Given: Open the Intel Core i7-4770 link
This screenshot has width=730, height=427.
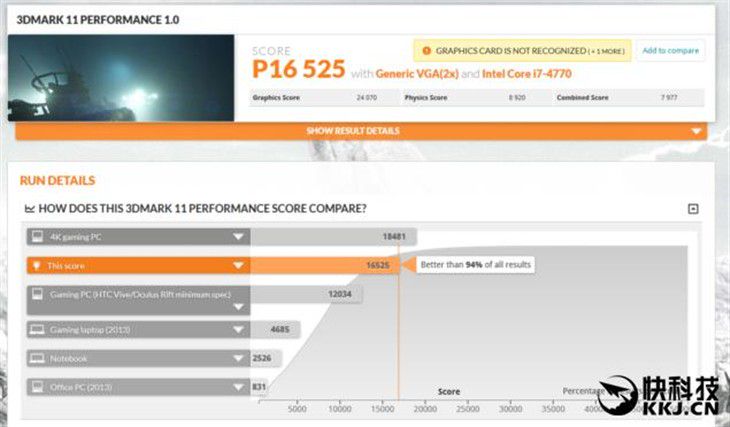Looking at the screenshot, I should coord(527,74).
